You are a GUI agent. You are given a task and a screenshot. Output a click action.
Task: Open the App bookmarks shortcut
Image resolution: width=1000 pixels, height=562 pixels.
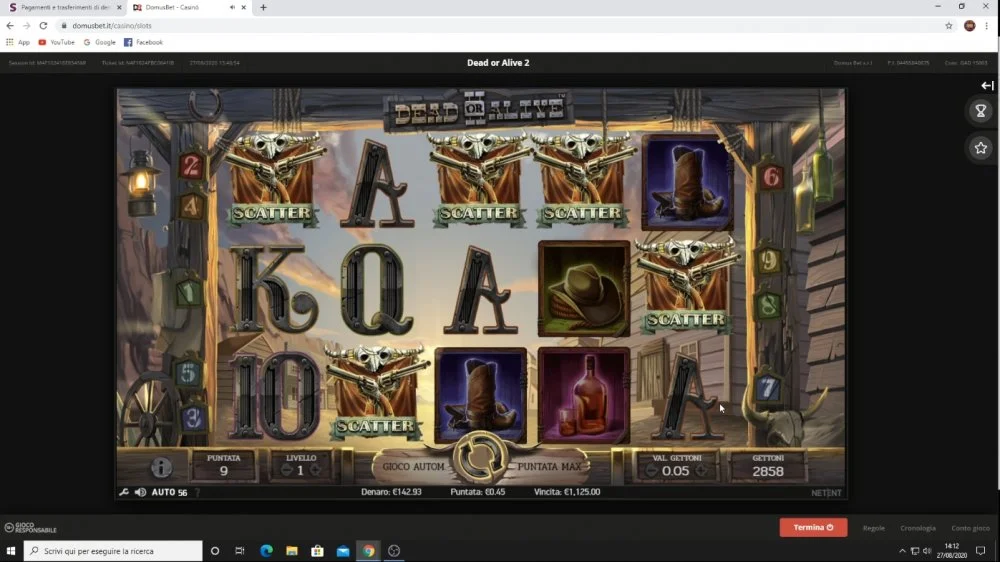tap(18, 42)
